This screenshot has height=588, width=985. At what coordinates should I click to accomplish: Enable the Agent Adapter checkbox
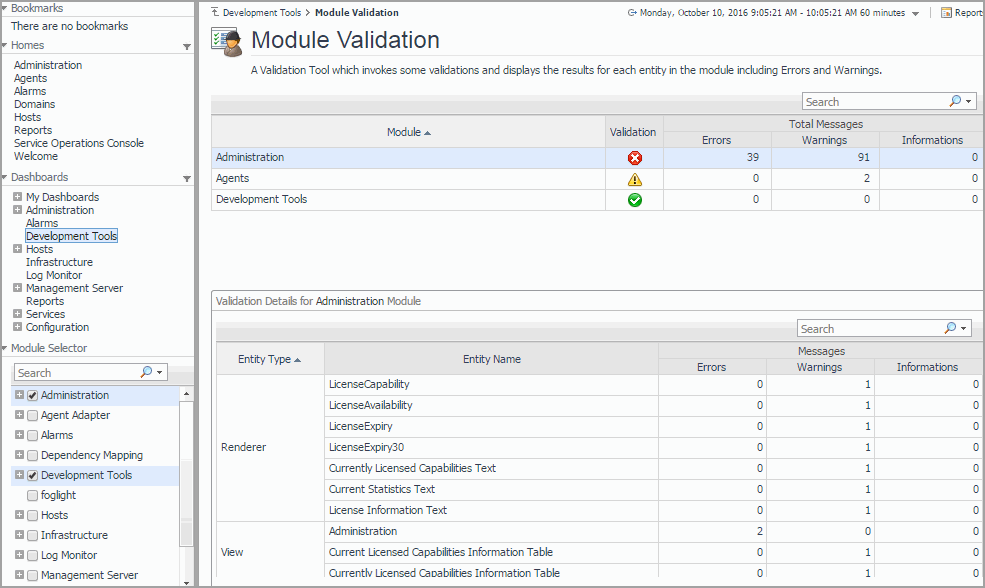[33, 416]
